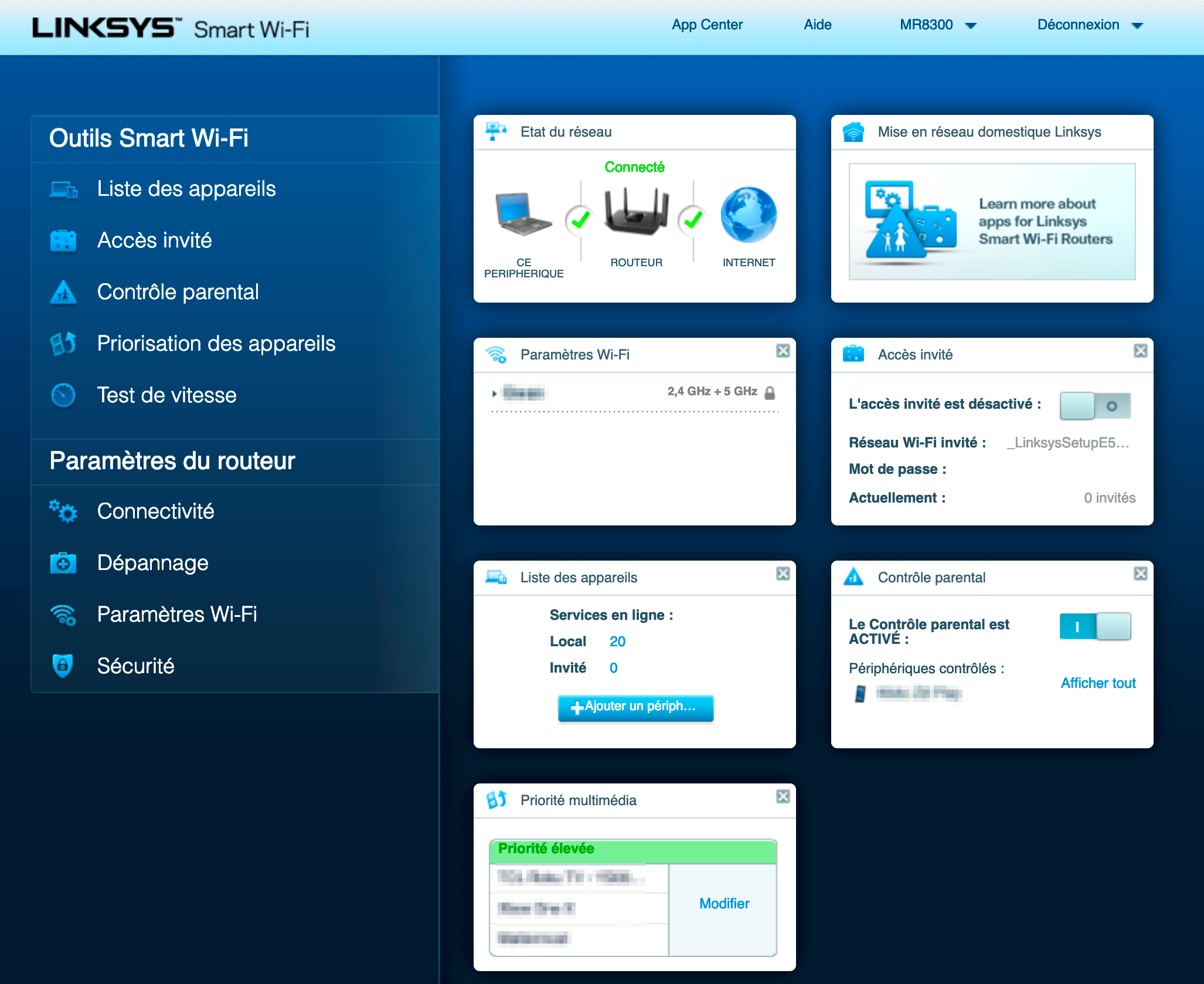
Task: Expand the Déconnexion dropdown arrow
Action: click(1137, 26)
